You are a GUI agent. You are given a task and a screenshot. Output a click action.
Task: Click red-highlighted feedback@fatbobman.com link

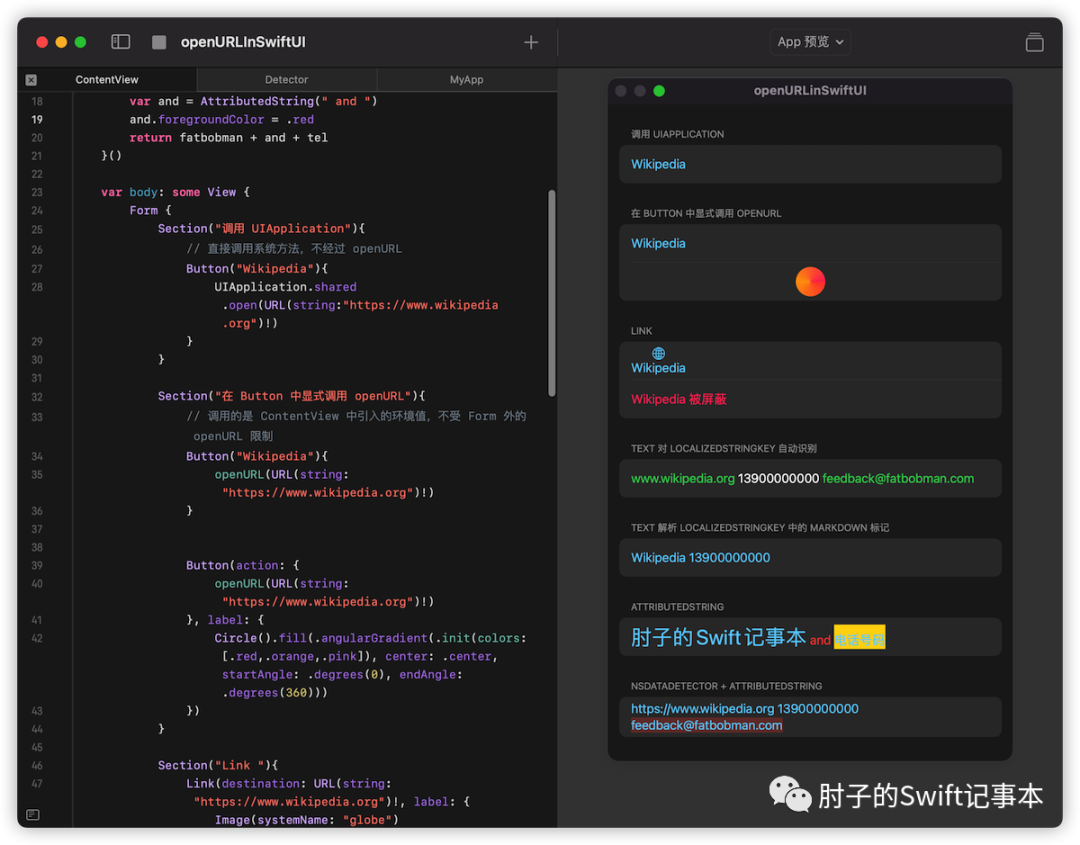[707, 725]
